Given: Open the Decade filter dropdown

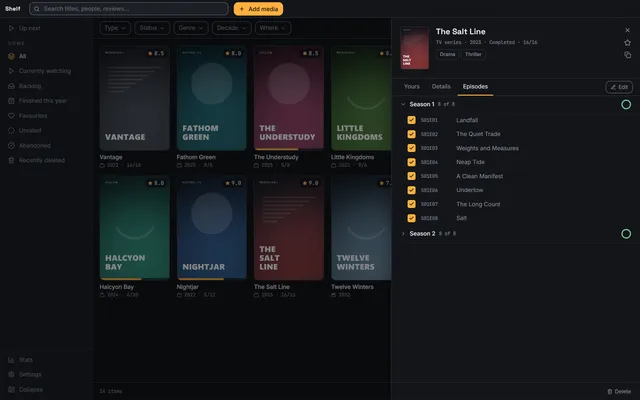Looking at the screenshot, I should click(x=231, y=28).
